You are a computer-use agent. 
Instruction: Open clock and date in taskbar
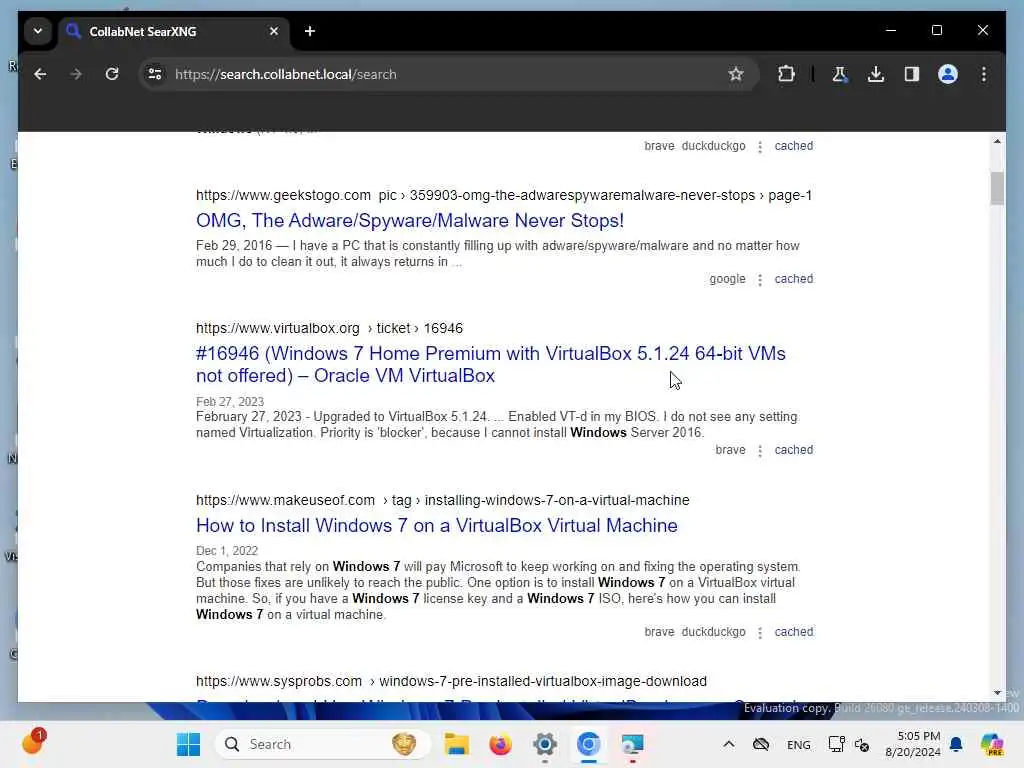(x=913, y=744)
